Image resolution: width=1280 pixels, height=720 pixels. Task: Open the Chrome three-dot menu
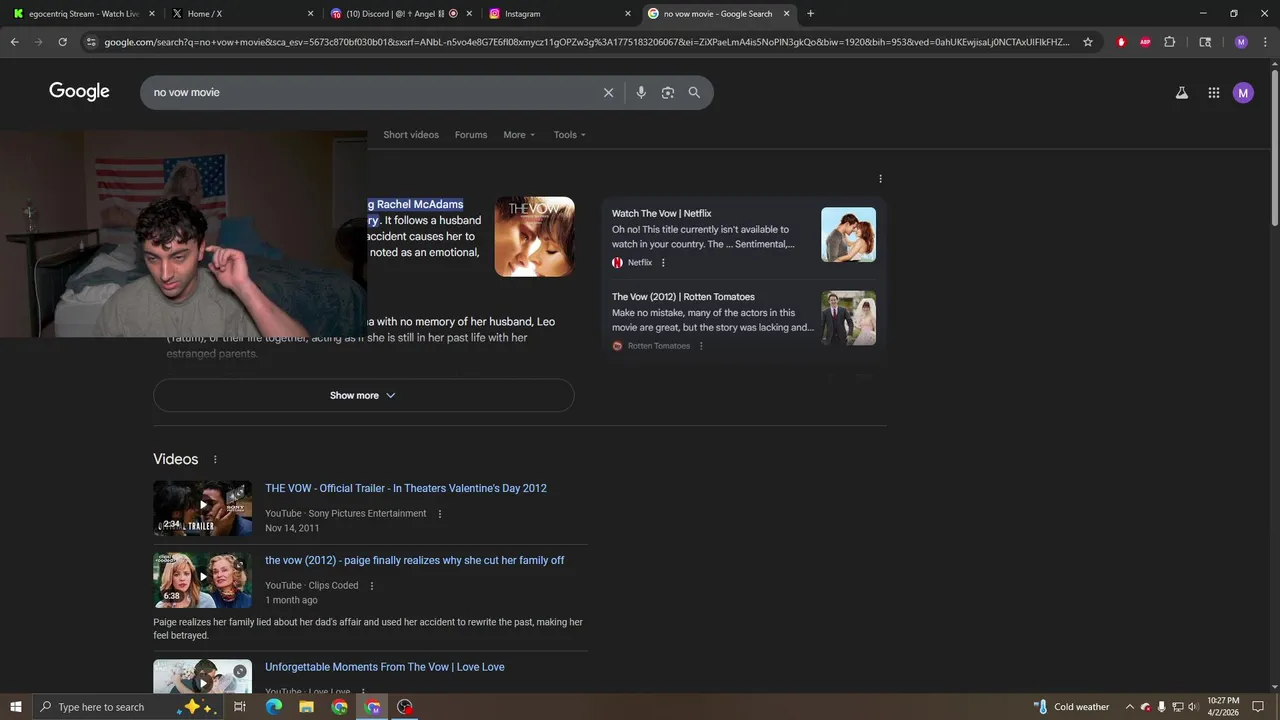pos(1264,42)
